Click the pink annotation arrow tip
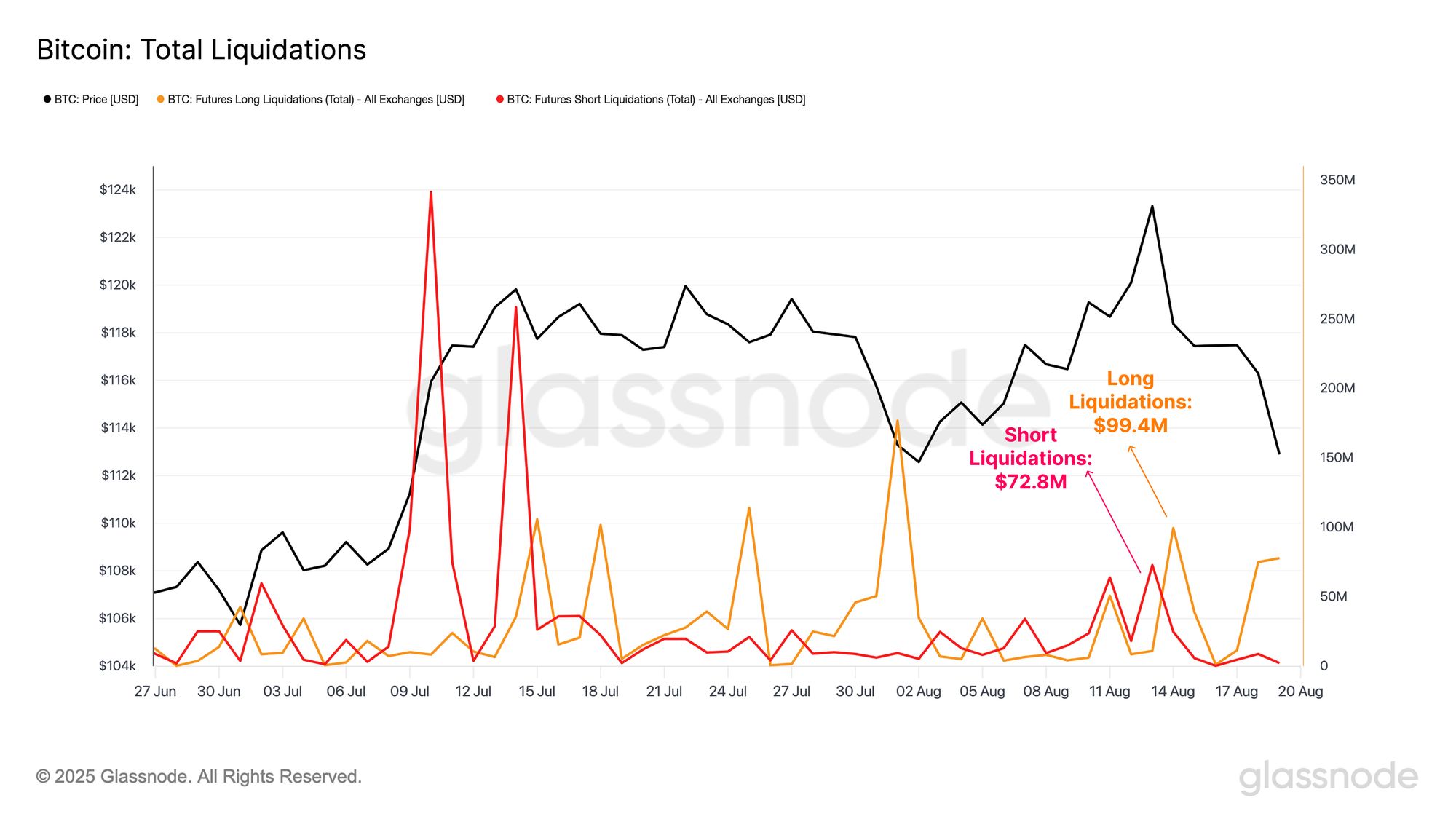This screenshot has height=819, width=1456. (x=1088, y=472)
